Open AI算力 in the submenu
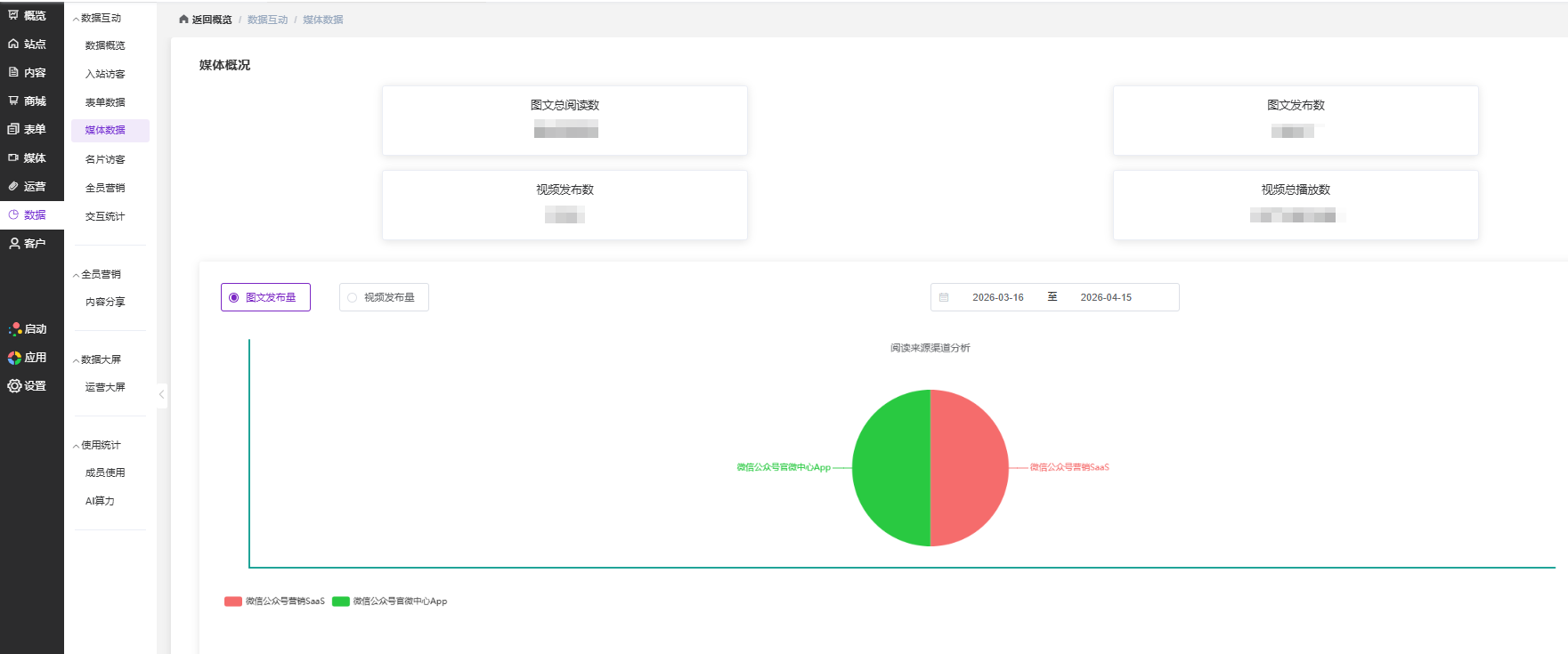Image resolution: width=1568 pixels, height=654 pixels. point(100,501)
